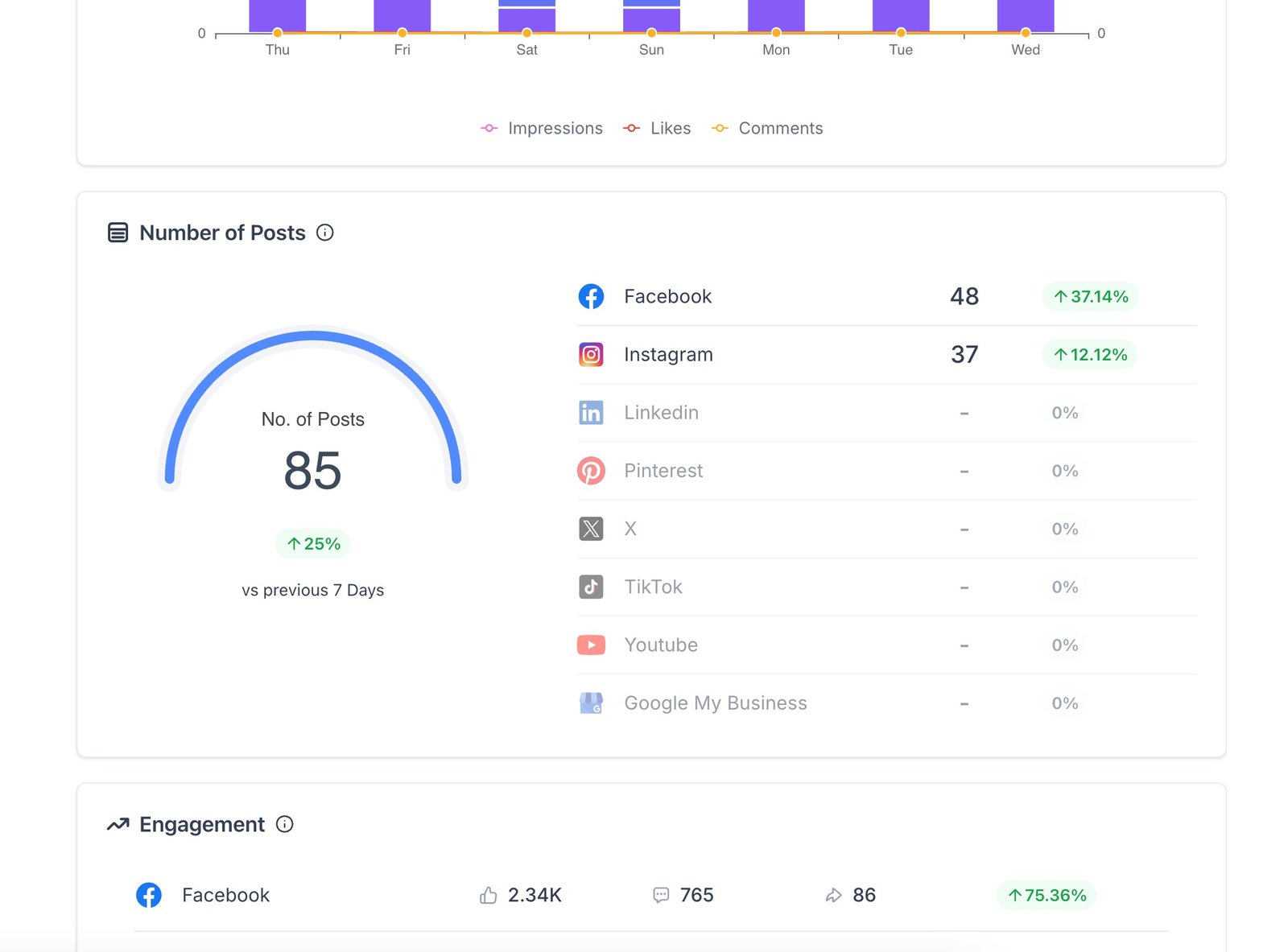The image size is (1288, 952).
Task: Click the TikTok icon
Action: point(591,587)
